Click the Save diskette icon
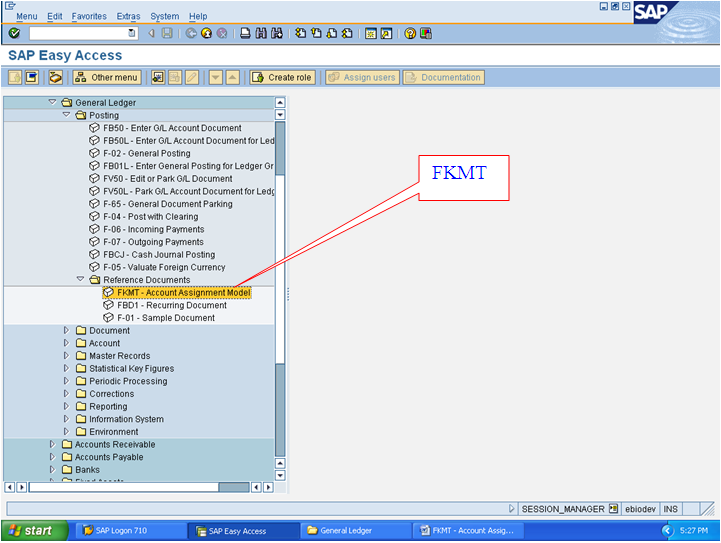This screenshot has width=721, height=543. (x=167, y=33)
